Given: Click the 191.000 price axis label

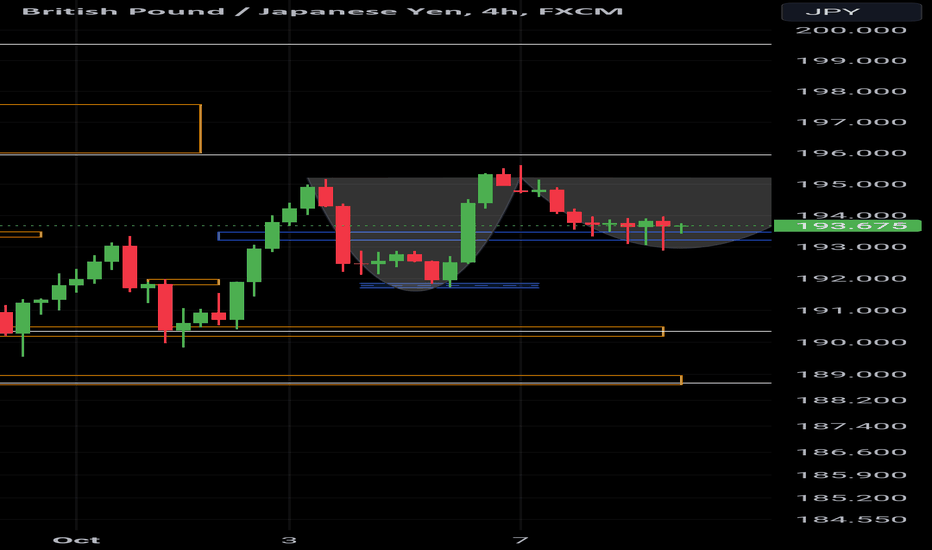Looking at the screenshot, I should click(851, 310).
